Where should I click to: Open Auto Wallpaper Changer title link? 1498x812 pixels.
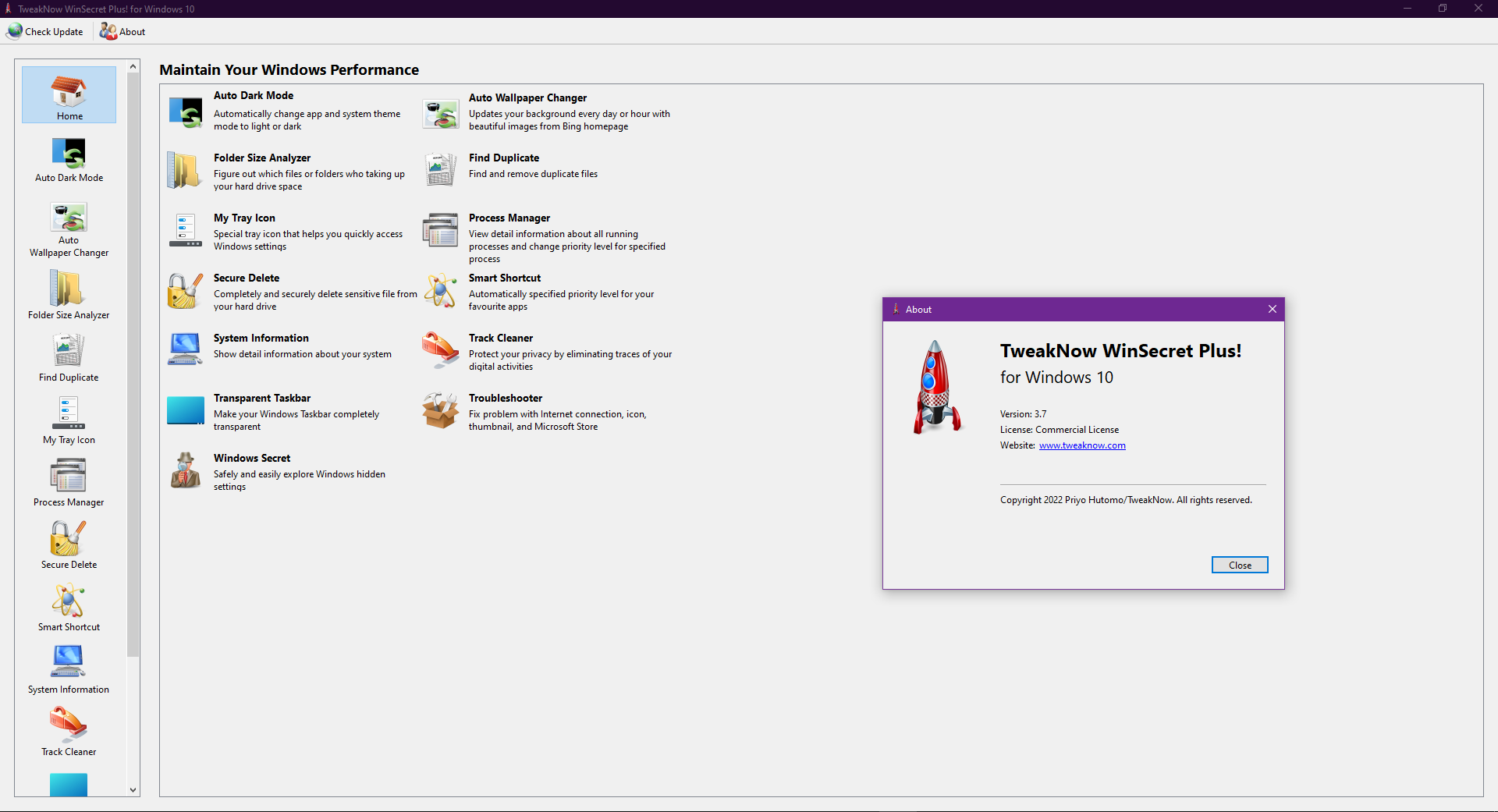tap(527, 98)
